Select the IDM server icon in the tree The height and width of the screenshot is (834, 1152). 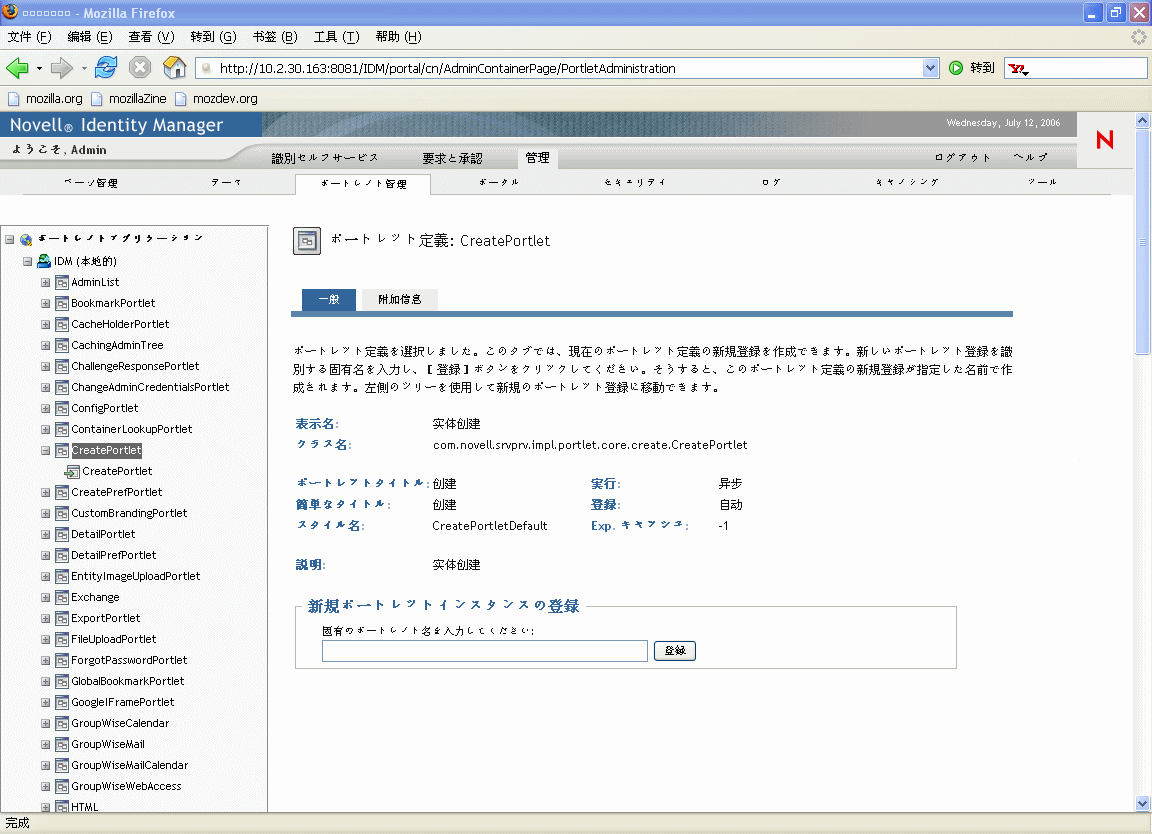pos(42,260)
